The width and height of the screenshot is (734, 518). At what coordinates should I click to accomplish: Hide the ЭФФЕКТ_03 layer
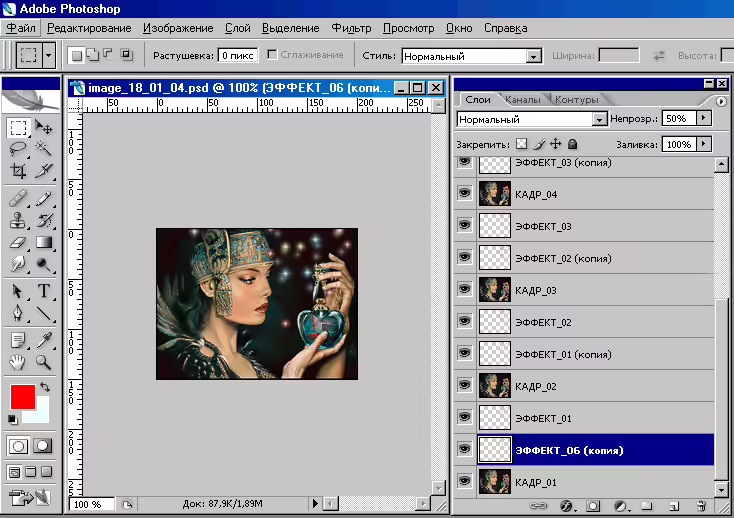[464, 225]
